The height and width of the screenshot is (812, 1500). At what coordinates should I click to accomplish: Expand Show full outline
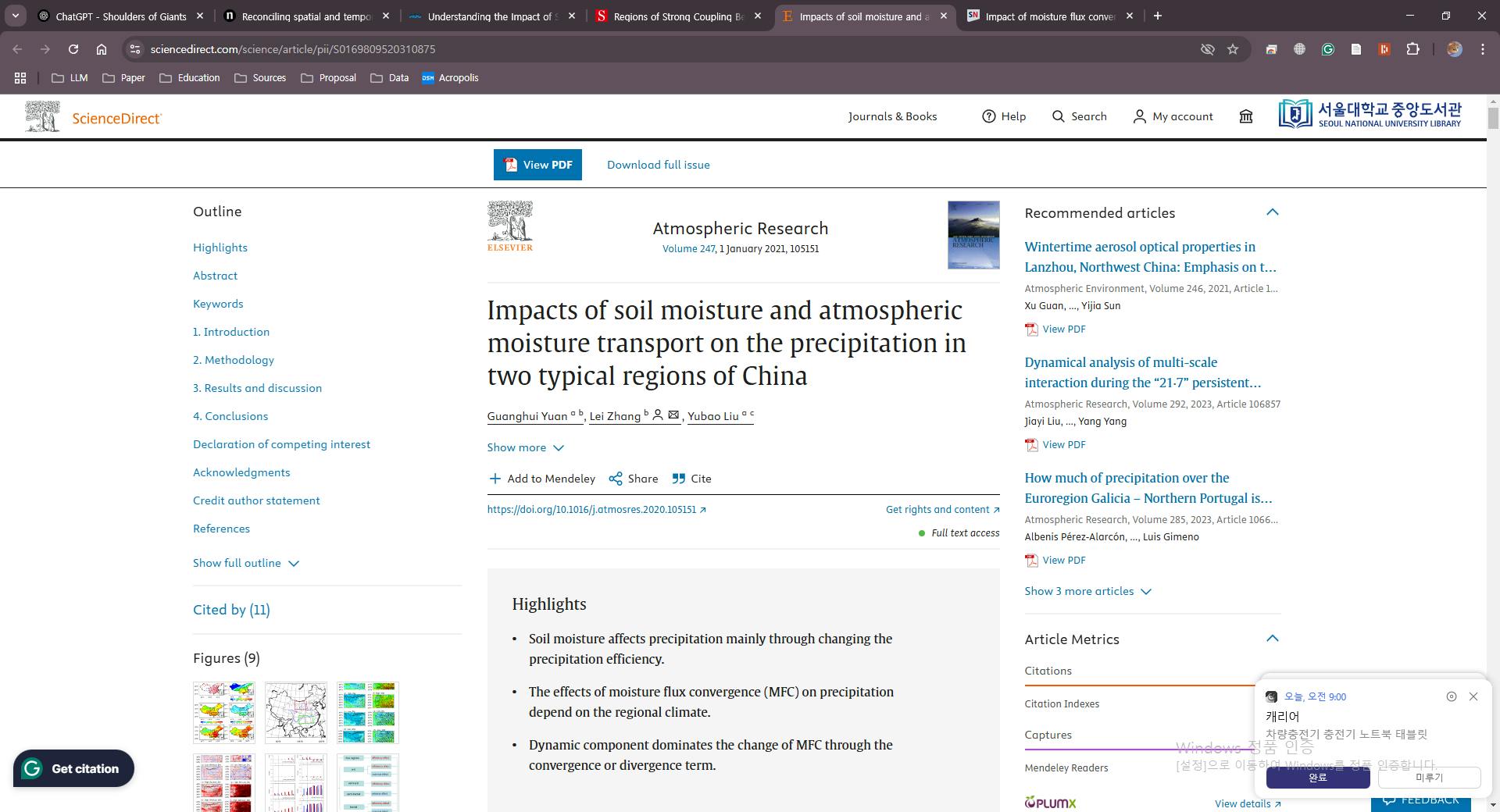point(246,563)
